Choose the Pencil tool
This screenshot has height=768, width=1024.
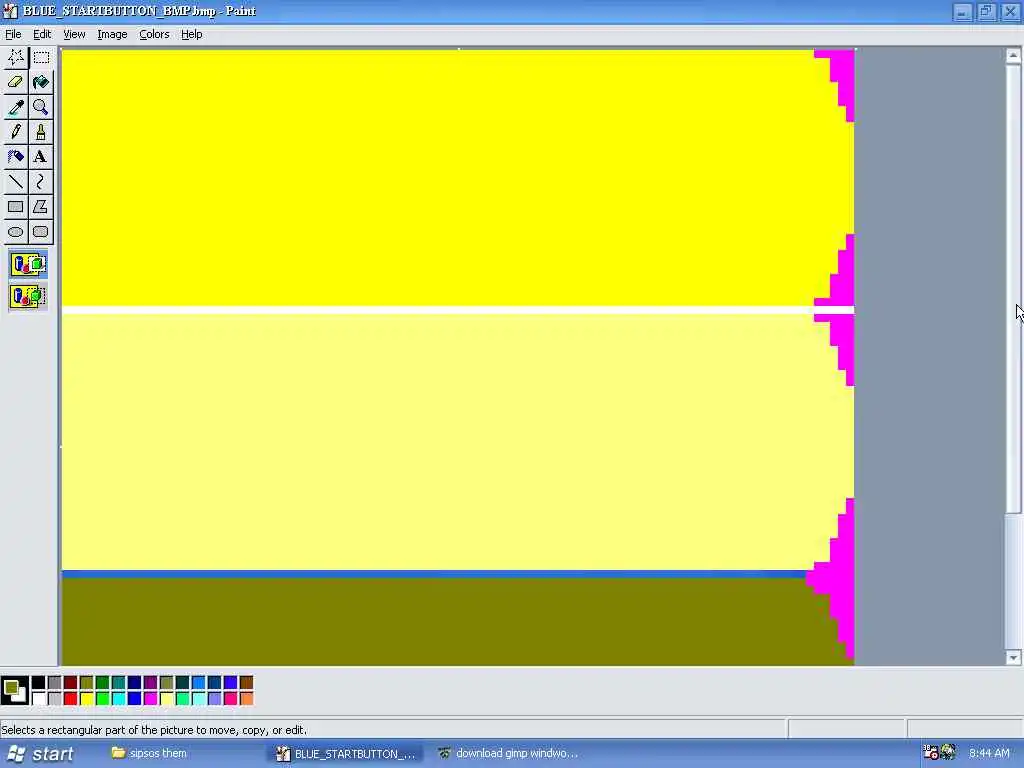click(16, 132)
